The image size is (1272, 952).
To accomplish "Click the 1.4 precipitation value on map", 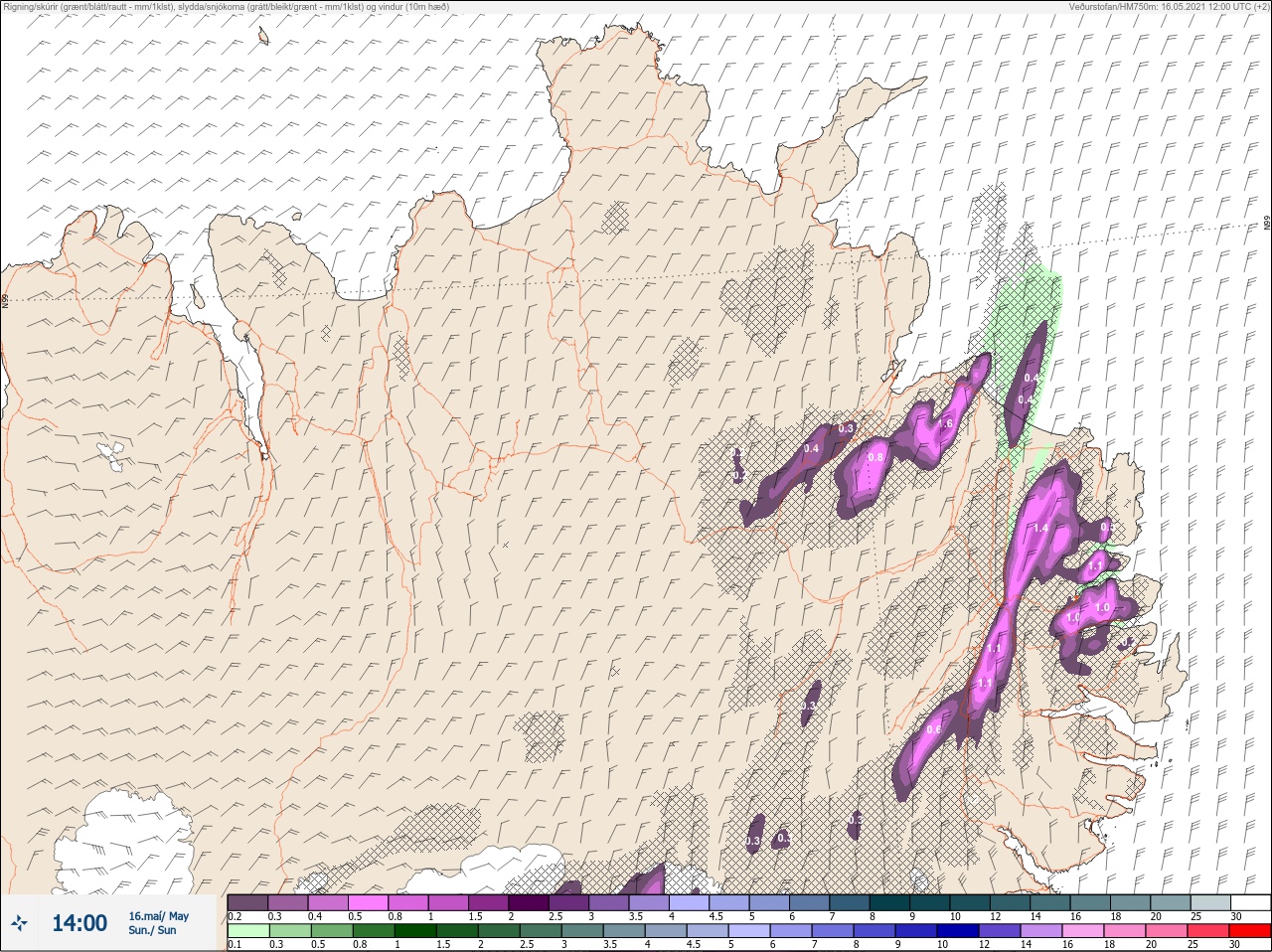I will [1041, 528].
